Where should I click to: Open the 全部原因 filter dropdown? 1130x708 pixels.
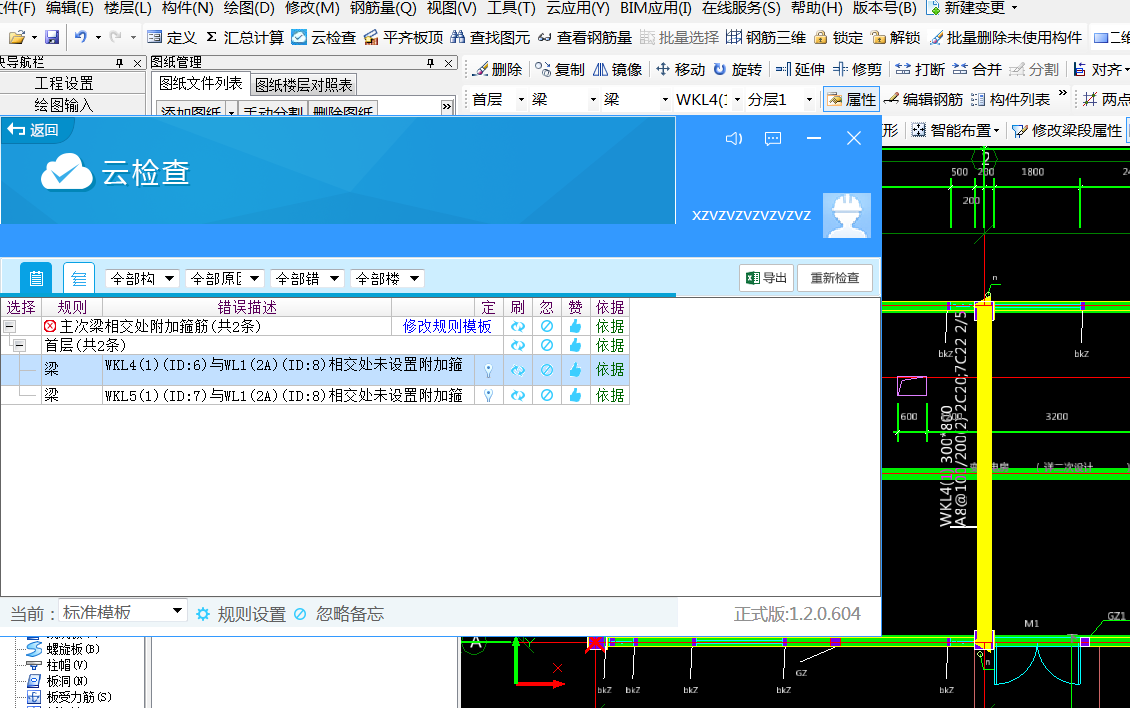225,278
